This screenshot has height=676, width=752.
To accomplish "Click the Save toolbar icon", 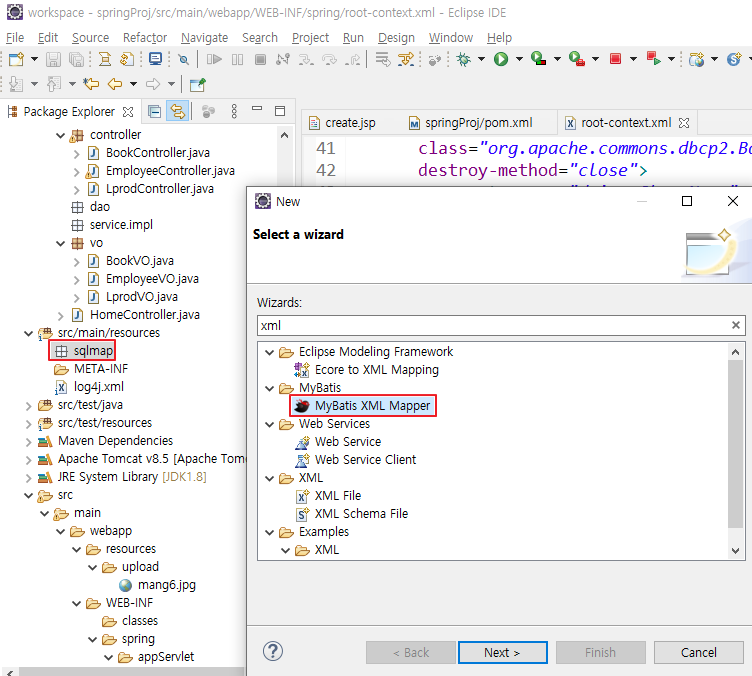I will (x=53, y=59).
